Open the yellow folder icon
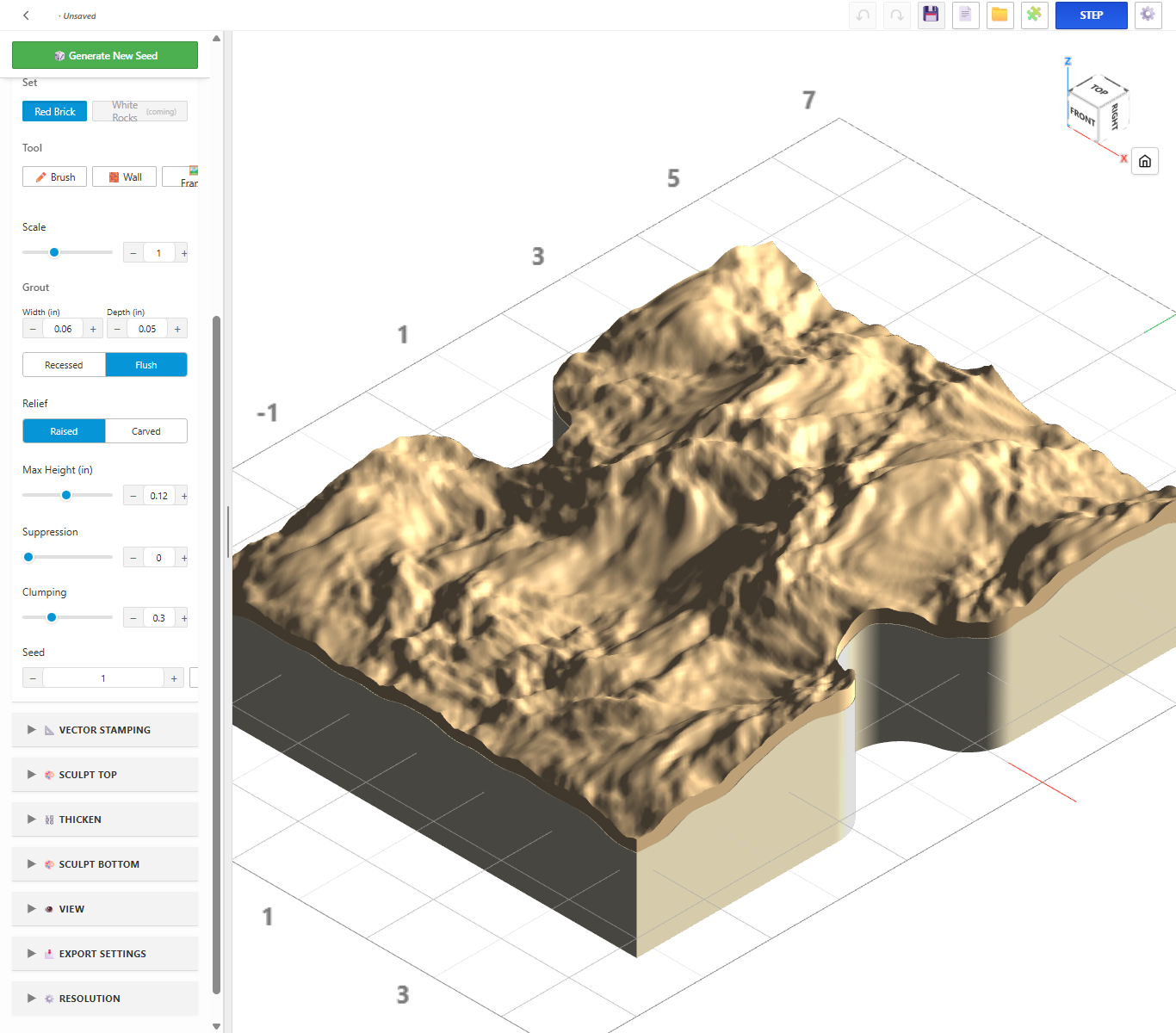Screen dimensions: 1176x1033 [1000, 15]
